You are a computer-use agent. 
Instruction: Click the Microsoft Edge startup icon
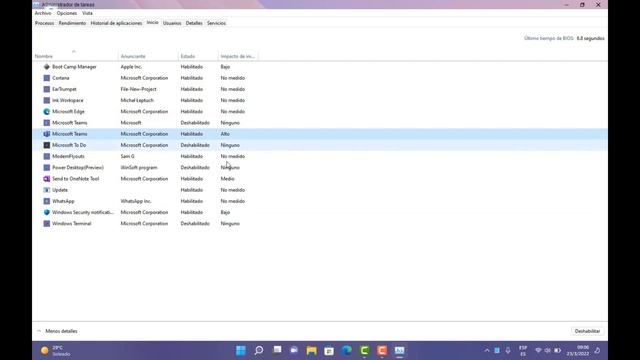pos(47,111)
